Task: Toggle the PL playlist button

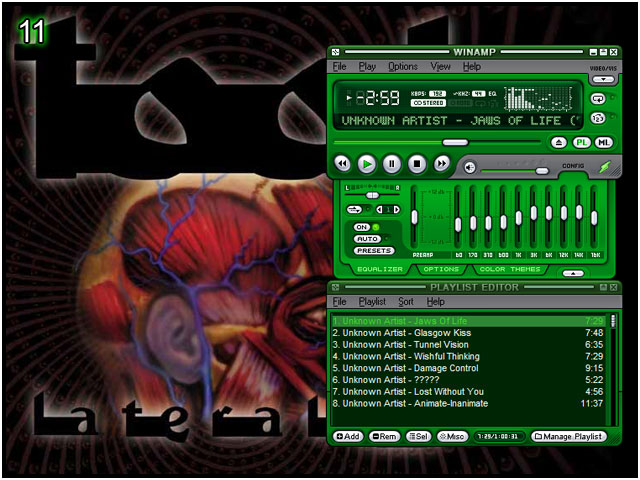Action: point(582,142)
